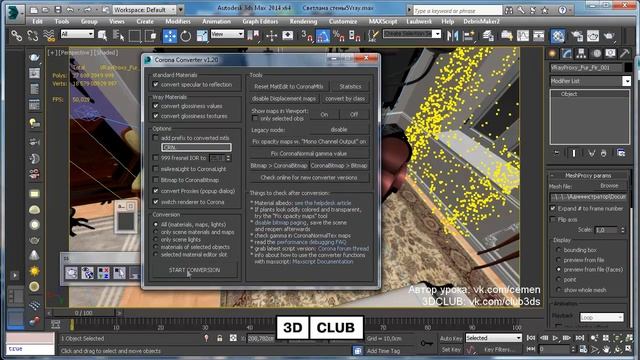This screenshot has height=360, width=640.
Task: Toggle switch renderer to Corona checkbox
Action: [x=156, y=202]
